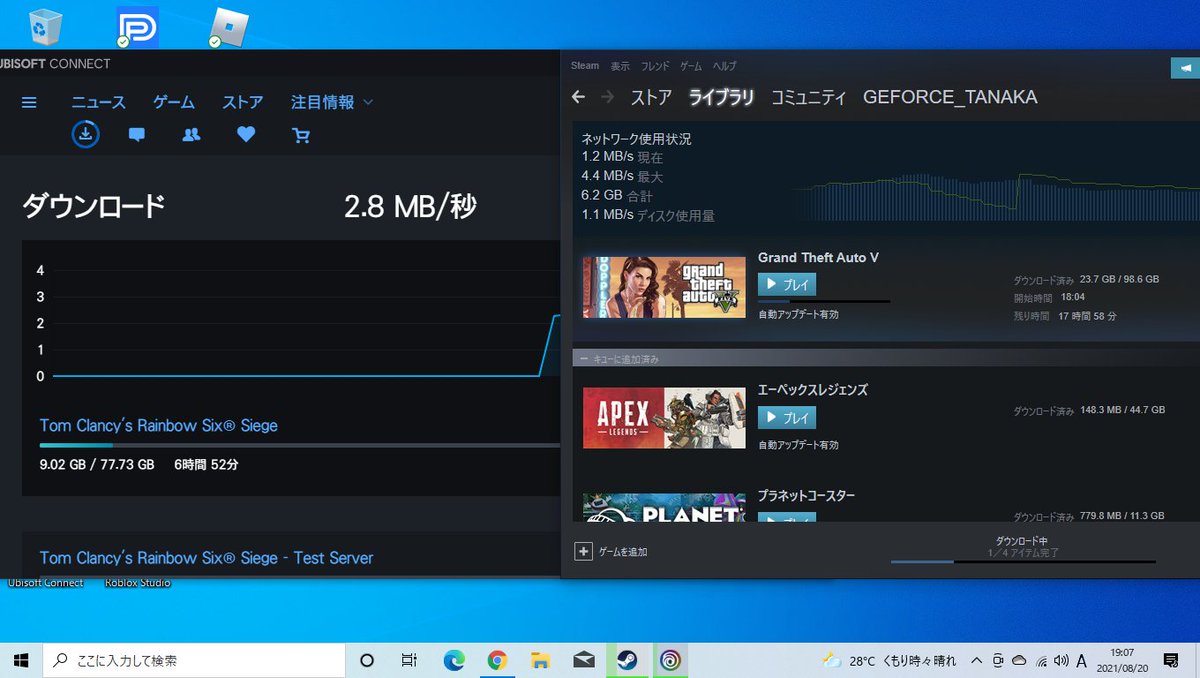Open network Wi-Fi icon in system tray
This screenshot has height=678, width=1200.
[1040, 660]
